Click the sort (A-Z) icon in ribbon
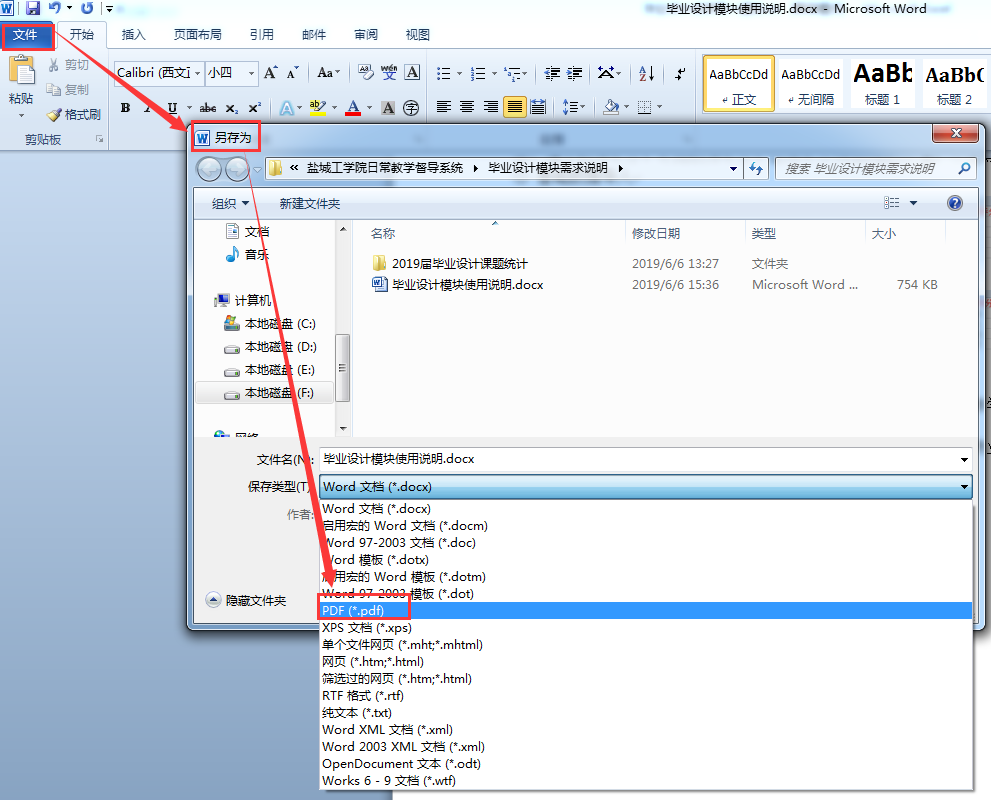Image resolution: width=991 pixels, height=800 pixels. click(646, 73)
